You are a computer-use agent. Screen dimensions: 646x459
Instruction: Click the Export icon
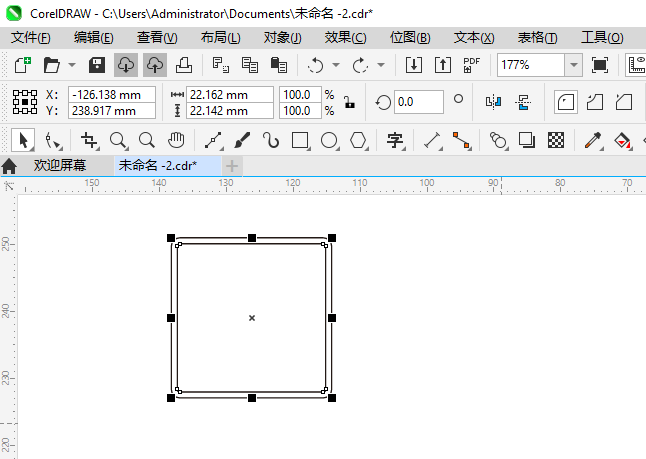pos(443,65)
